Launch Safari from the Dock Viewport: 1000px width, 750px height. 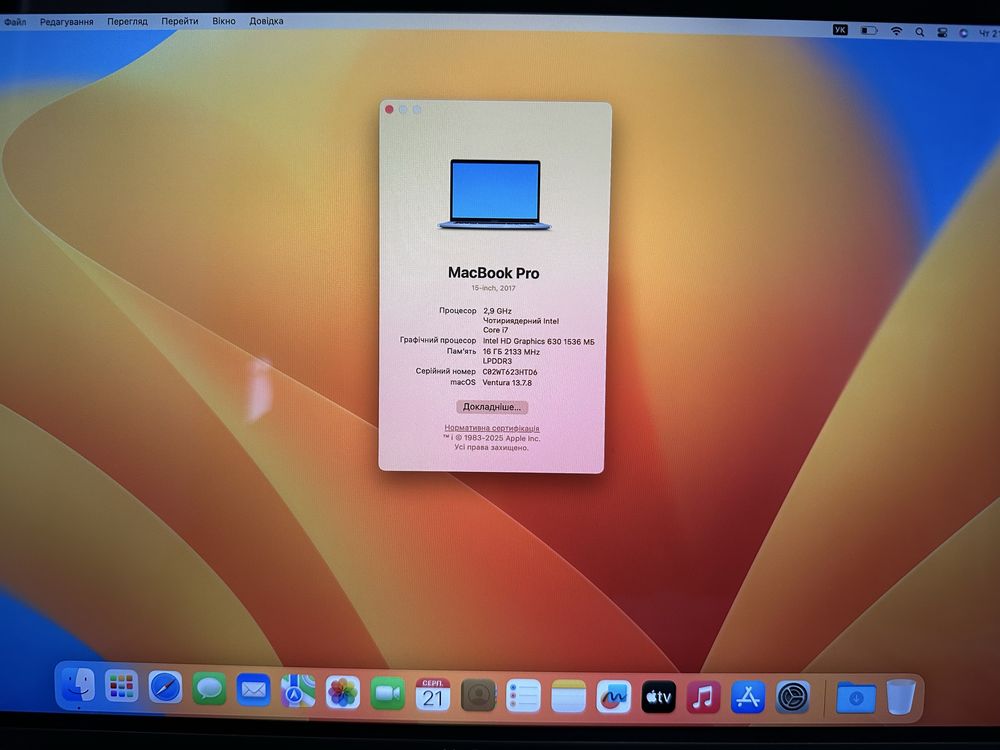(x=165, y=688)
